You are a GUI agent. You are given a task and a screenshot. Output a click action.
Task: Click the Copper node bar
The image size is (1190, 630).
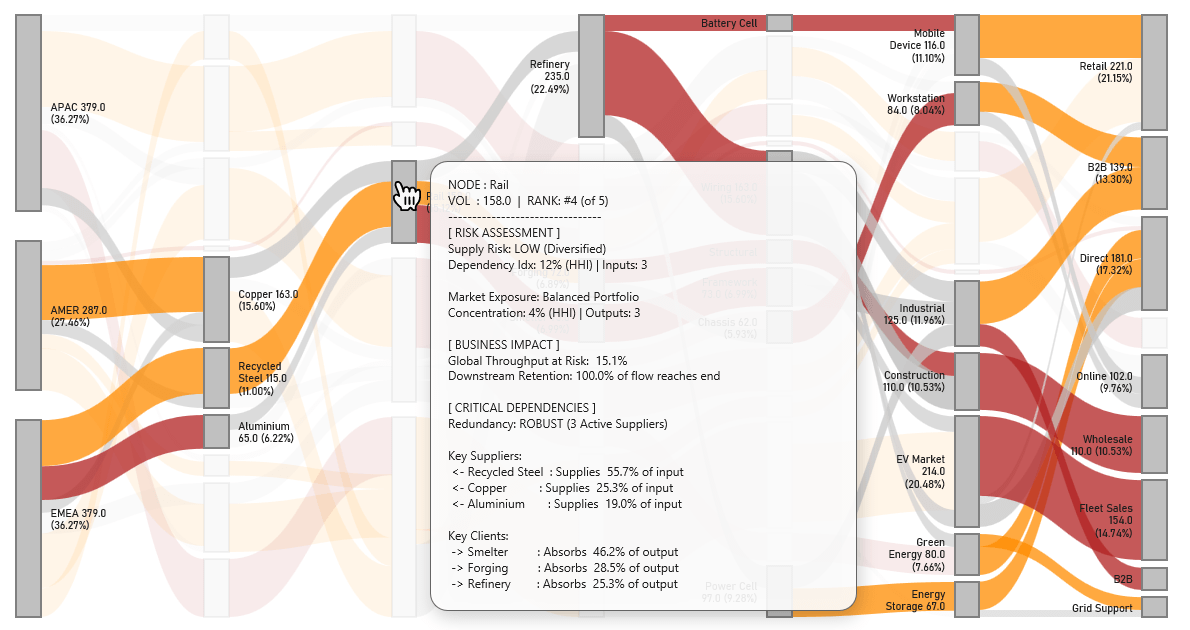pos(216,299)
